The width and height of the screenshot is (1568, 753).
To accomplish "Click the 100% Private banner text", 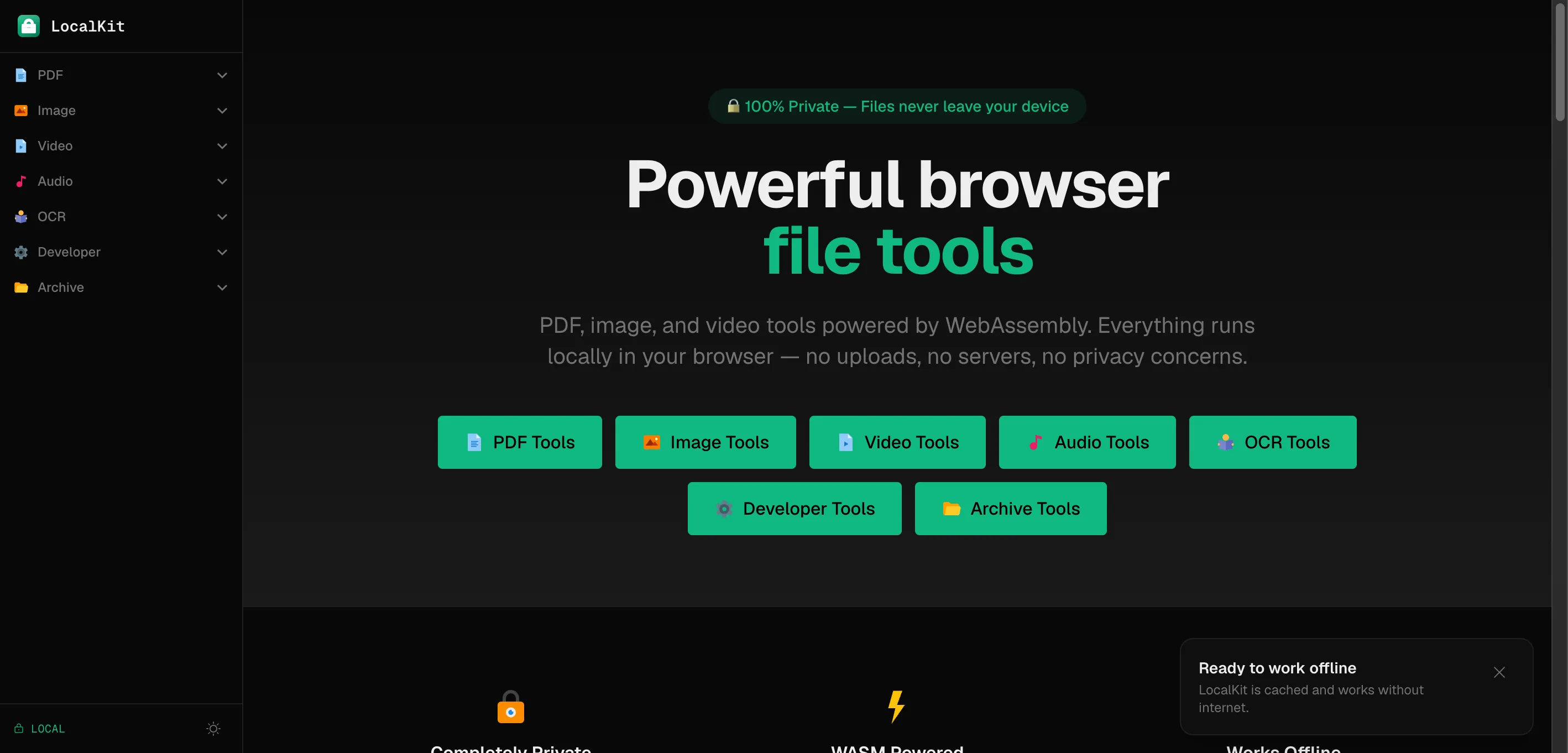I will pos(906,106).
